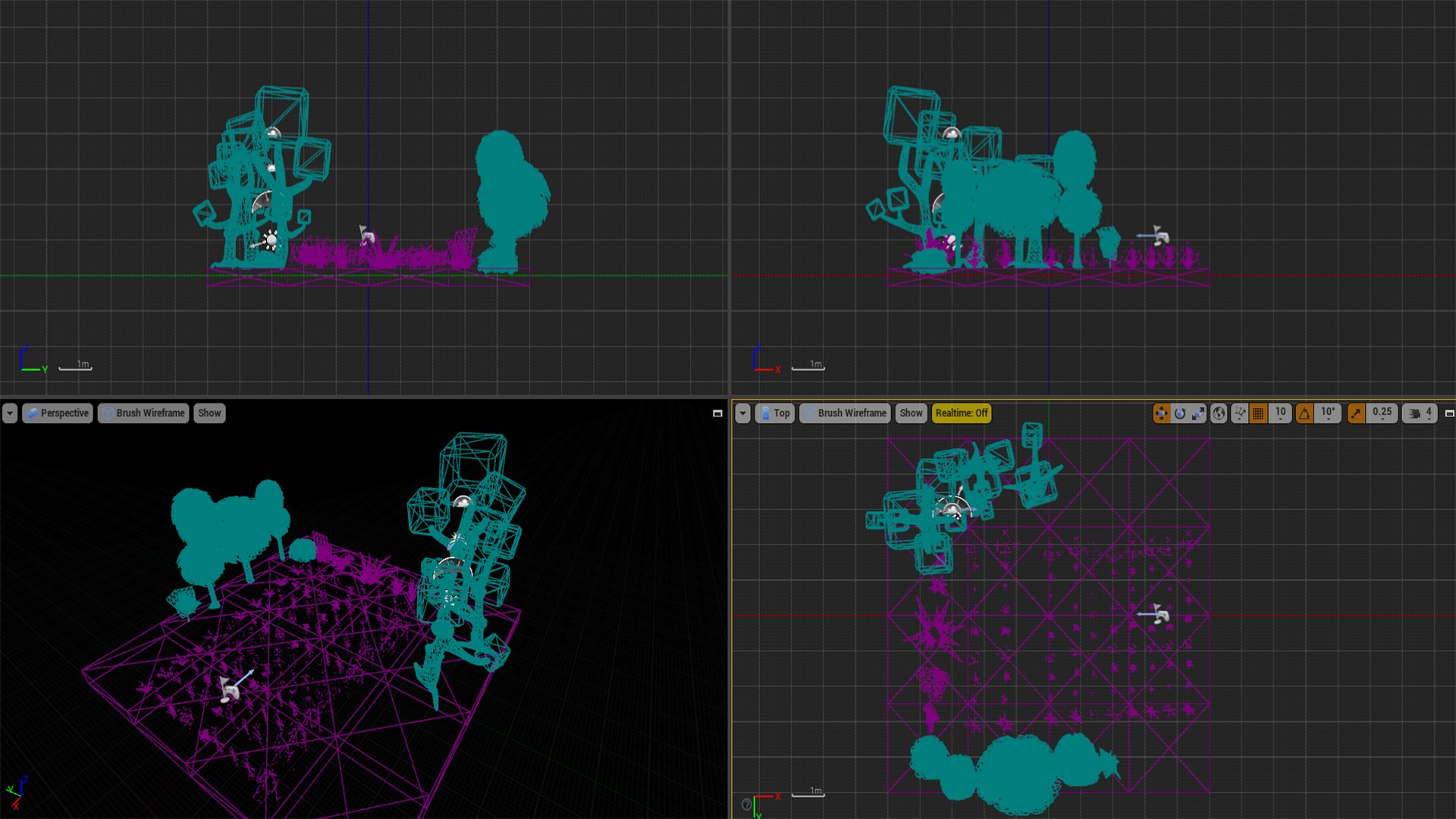
Task: Open Top viewport options dropdown arrow
Action: tap(742, 413)
